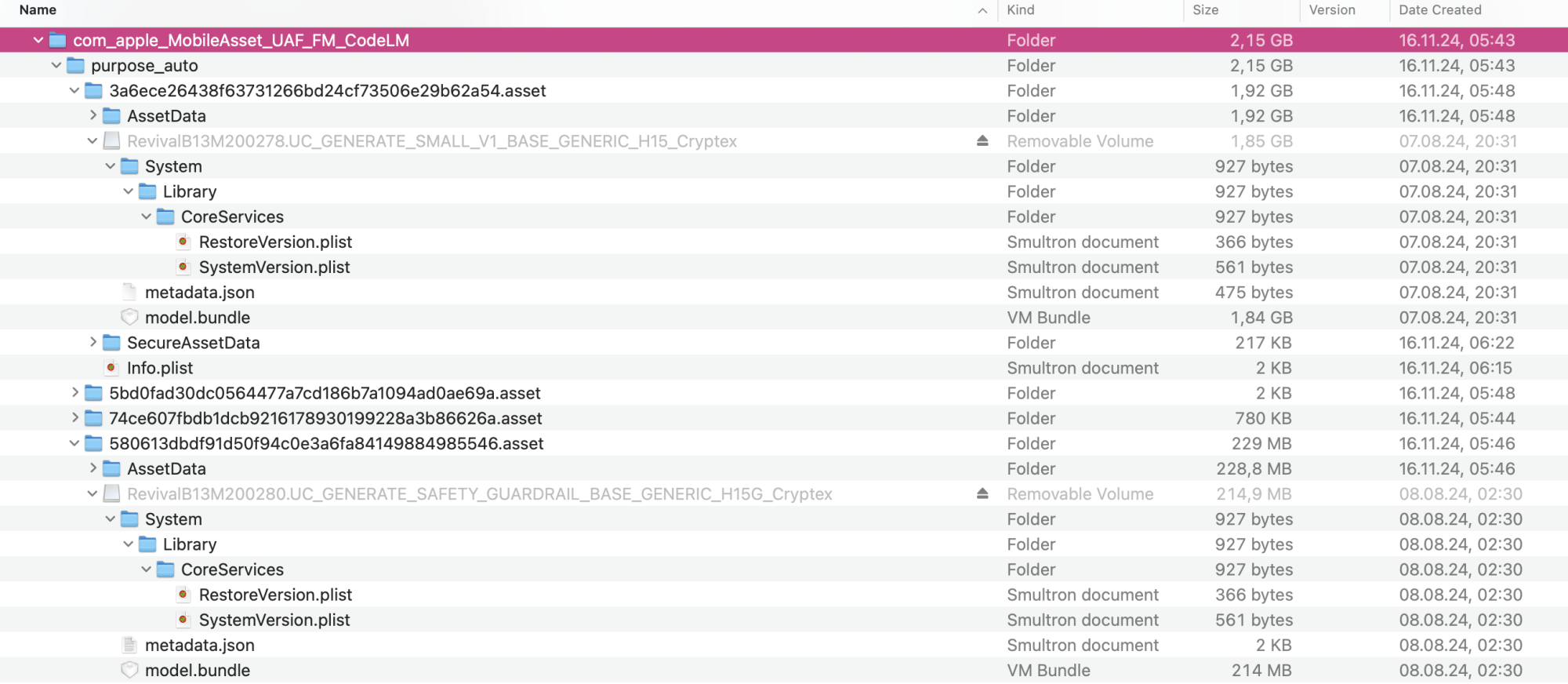Select the purpose_auto row name

144,65
